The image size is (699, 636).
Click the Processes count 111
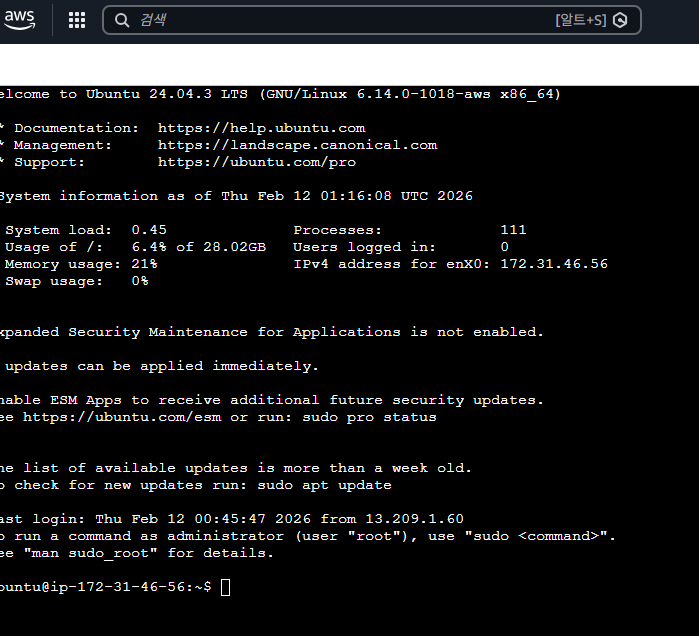coord(513,230)
